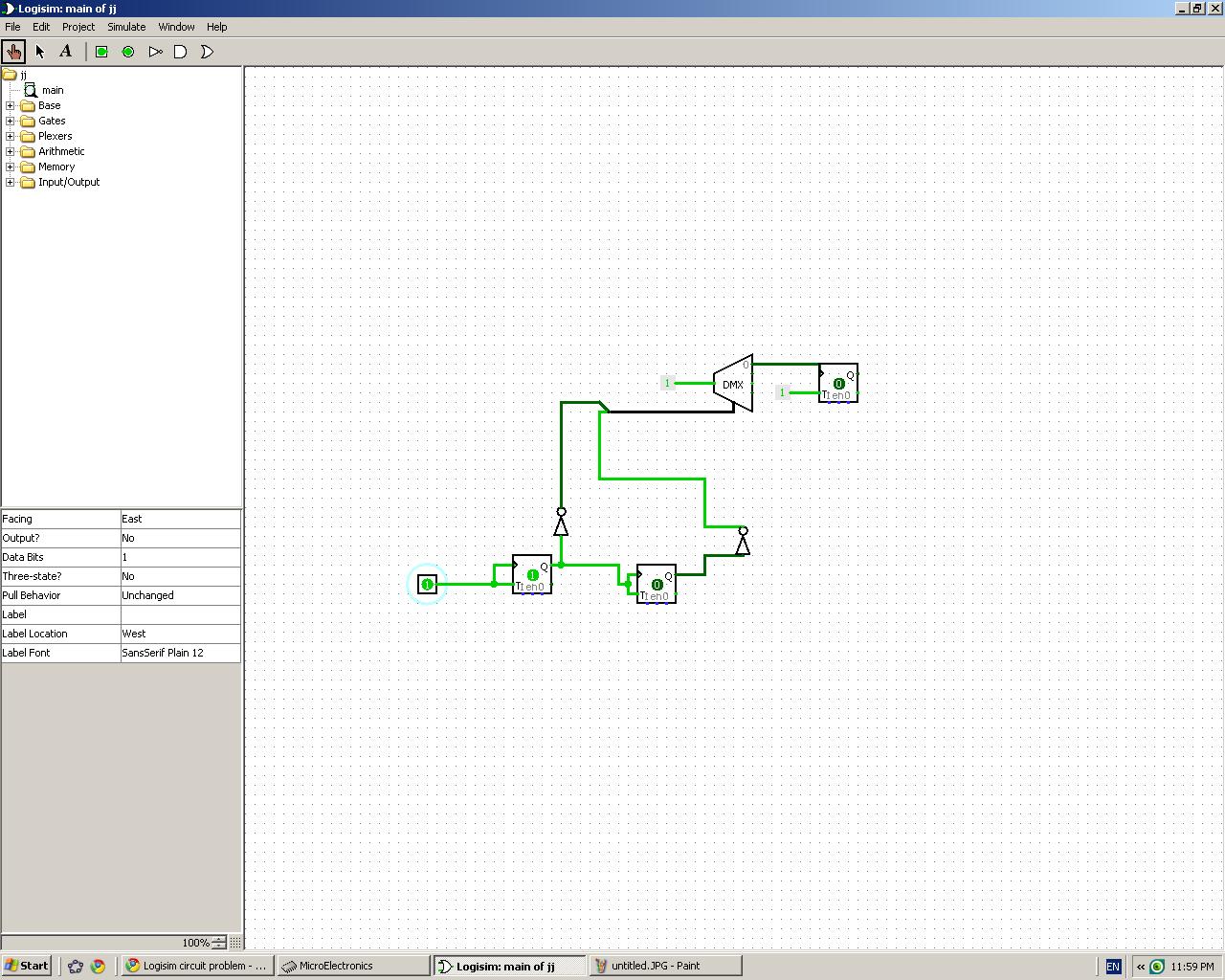Screen dimensions: 1225x980
Task: Change Three-state? attribute value
Action: click(180, 576)
